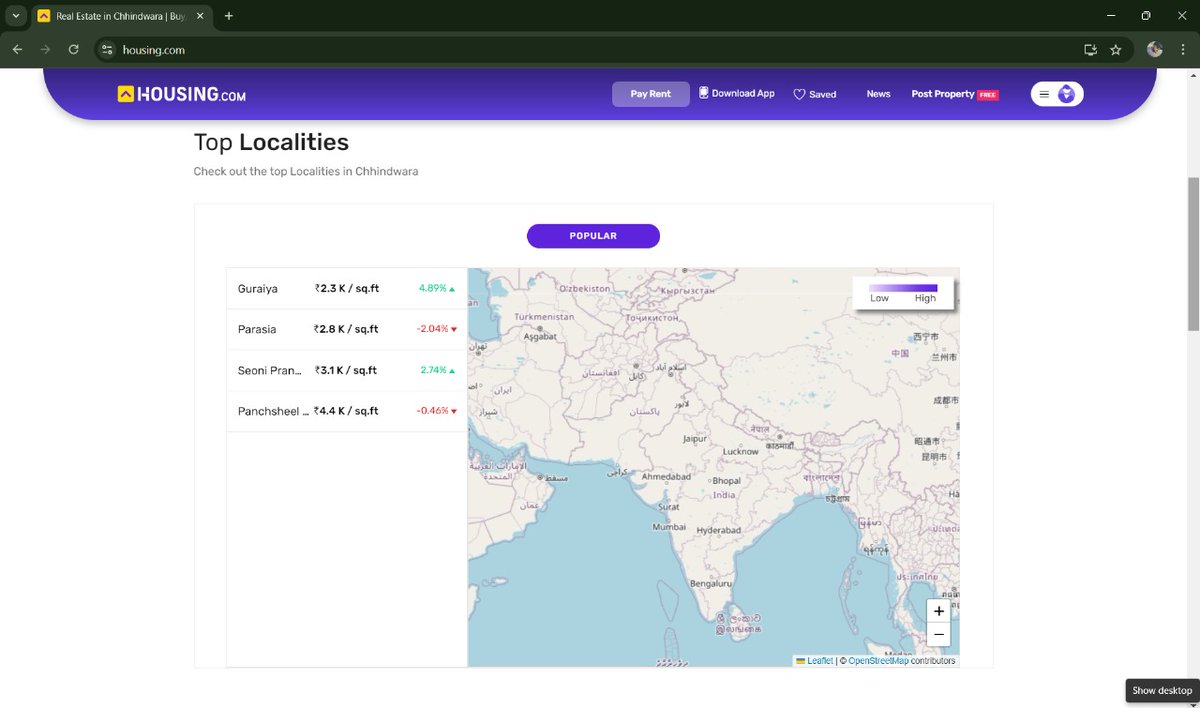Click Bhopal label on the map
The width and height of the screenshot is (1200, 708).
[726, 481]
